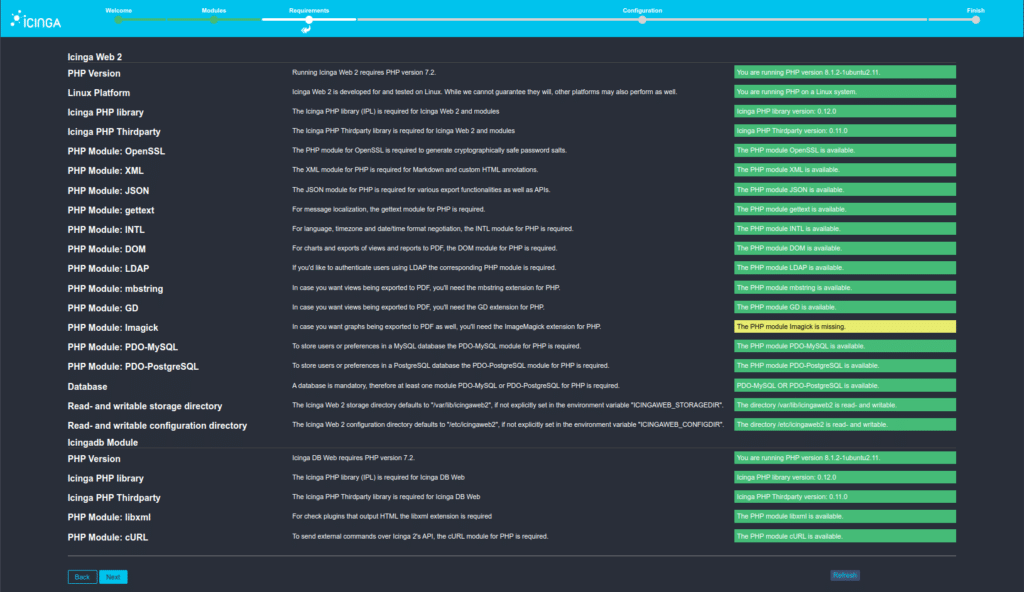Click the LDAP is available status
This screenshot has height=592, width=1024.
point(844,268)
